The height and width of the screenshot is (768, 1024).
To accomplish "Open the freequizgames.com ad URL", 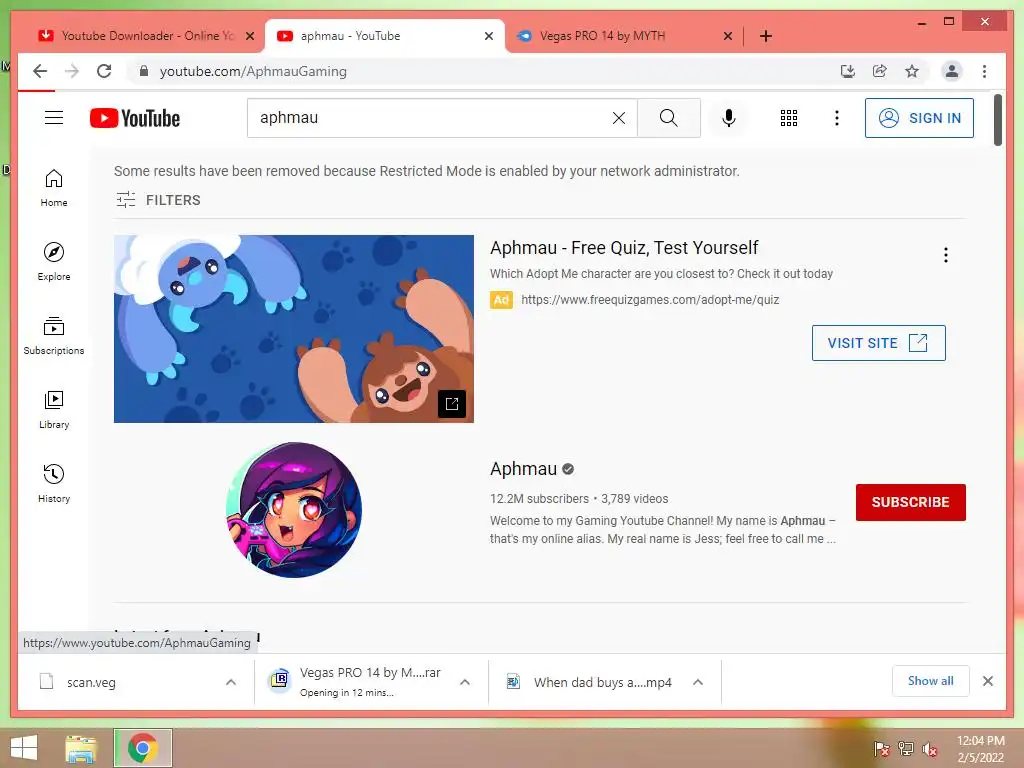I will point(650,300).
